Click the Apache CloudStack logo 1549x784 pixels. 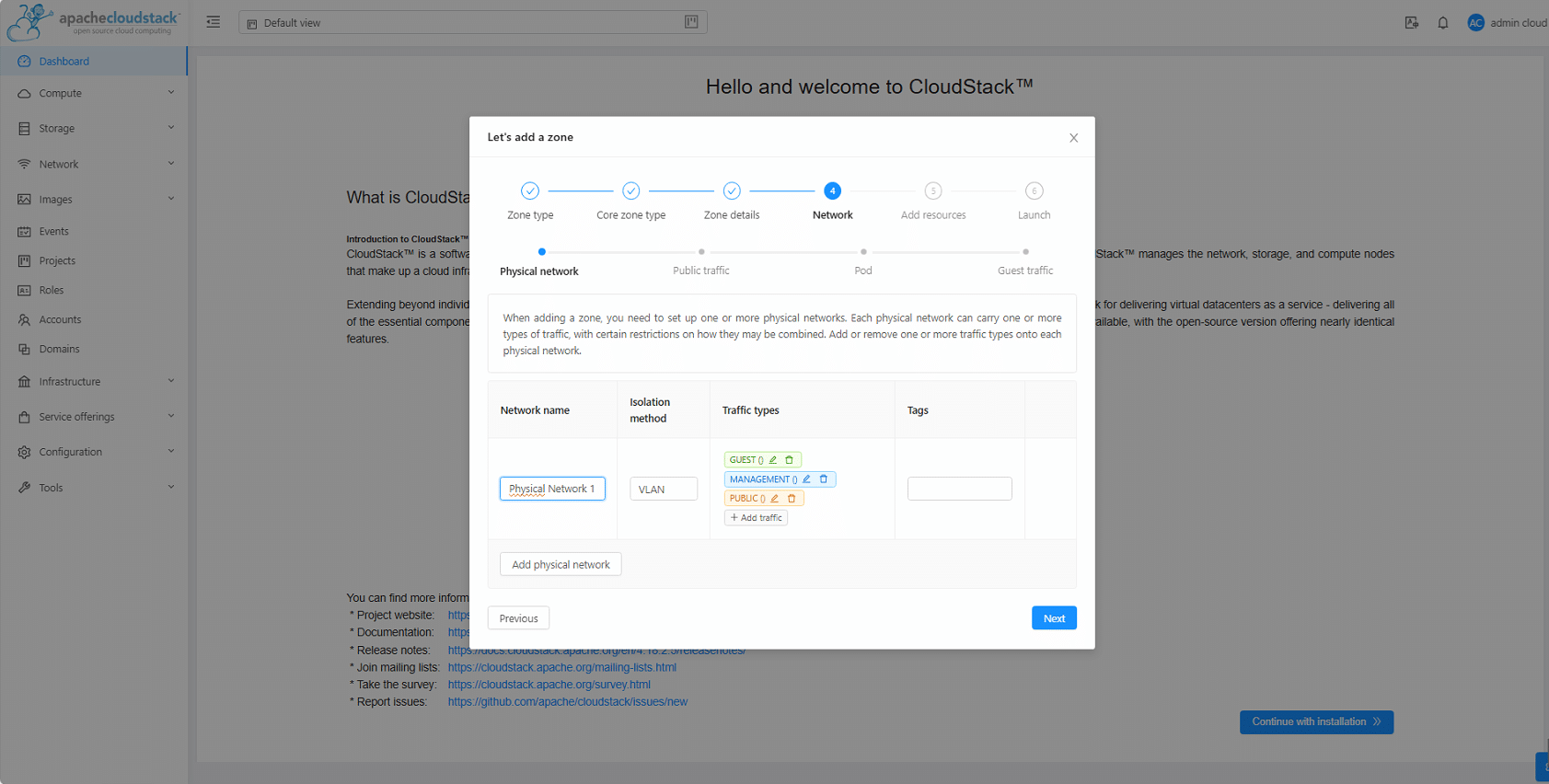click(x=92, y=22)
